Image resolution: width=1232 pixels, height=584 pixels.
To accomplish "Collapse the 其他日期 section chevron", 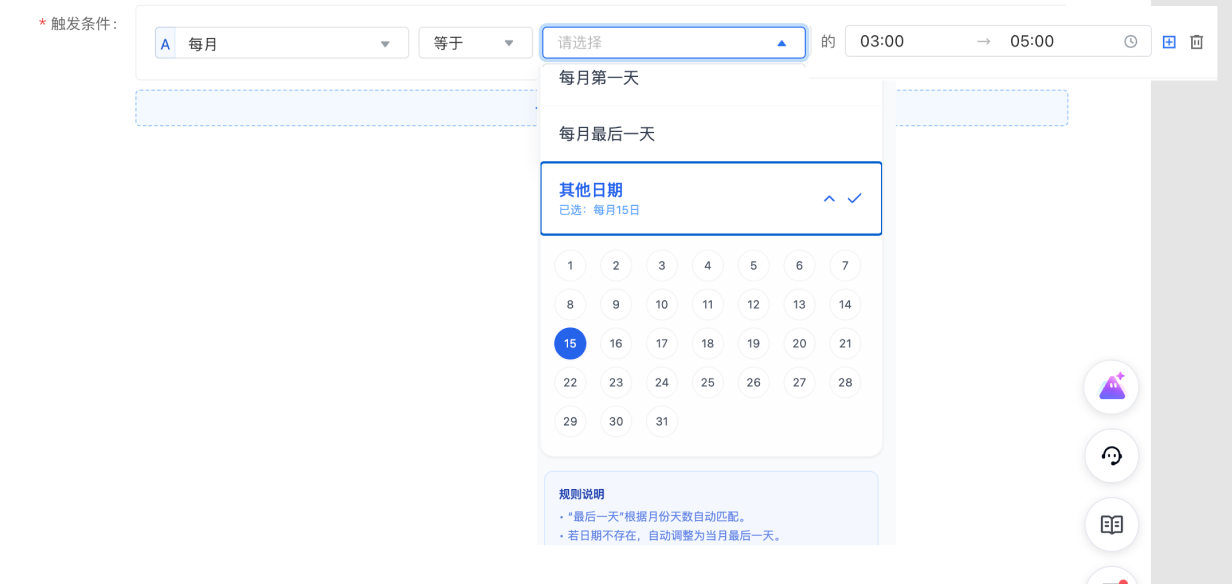I will pyautogui.click(x=829, y=198).
